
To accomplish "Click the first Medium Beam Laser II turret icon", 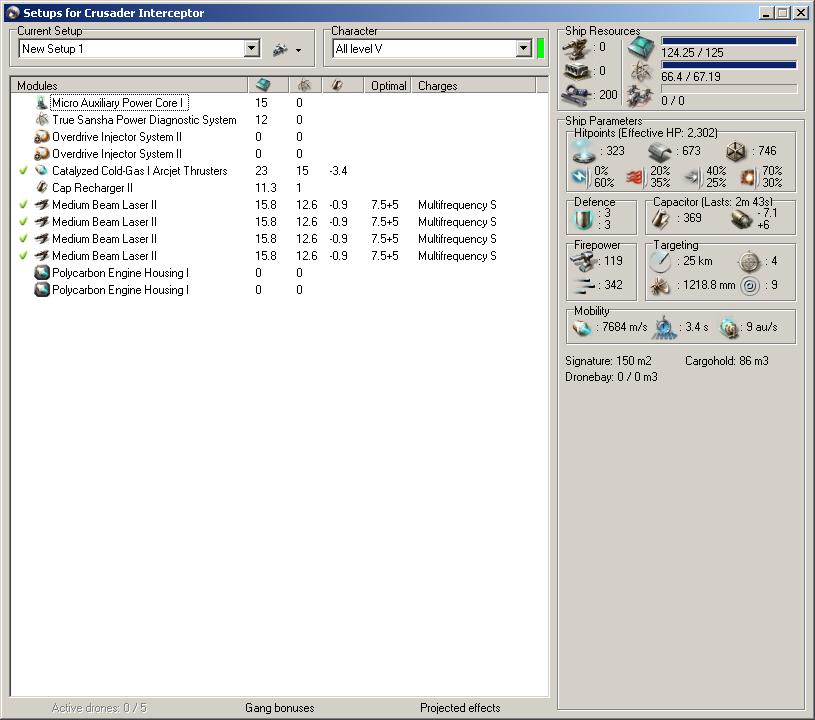I will [x=42, y=204].
